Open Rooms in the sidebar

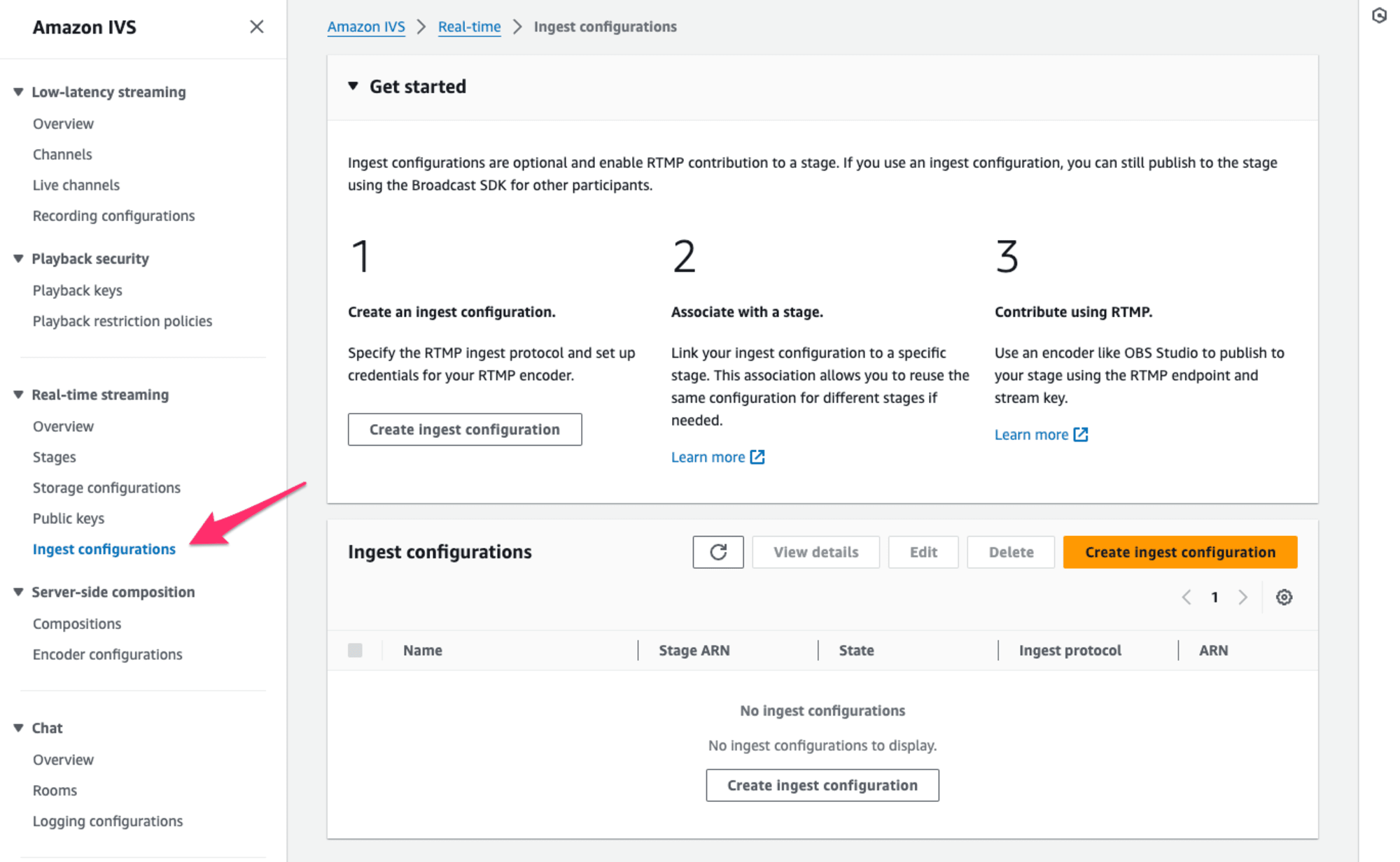click(55, 790)
